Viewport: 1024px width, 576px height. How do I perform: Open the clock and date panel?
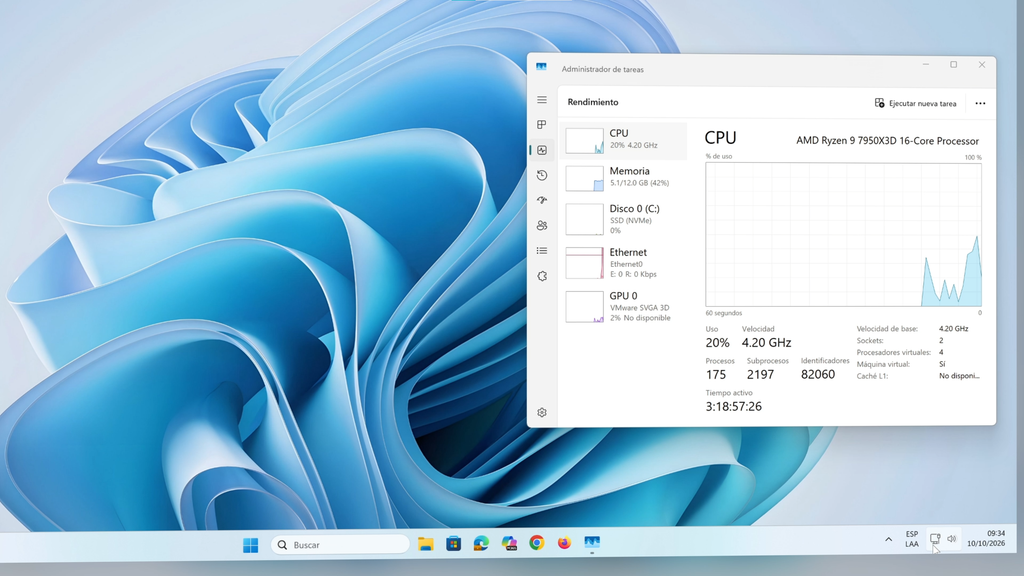[986, 539]
